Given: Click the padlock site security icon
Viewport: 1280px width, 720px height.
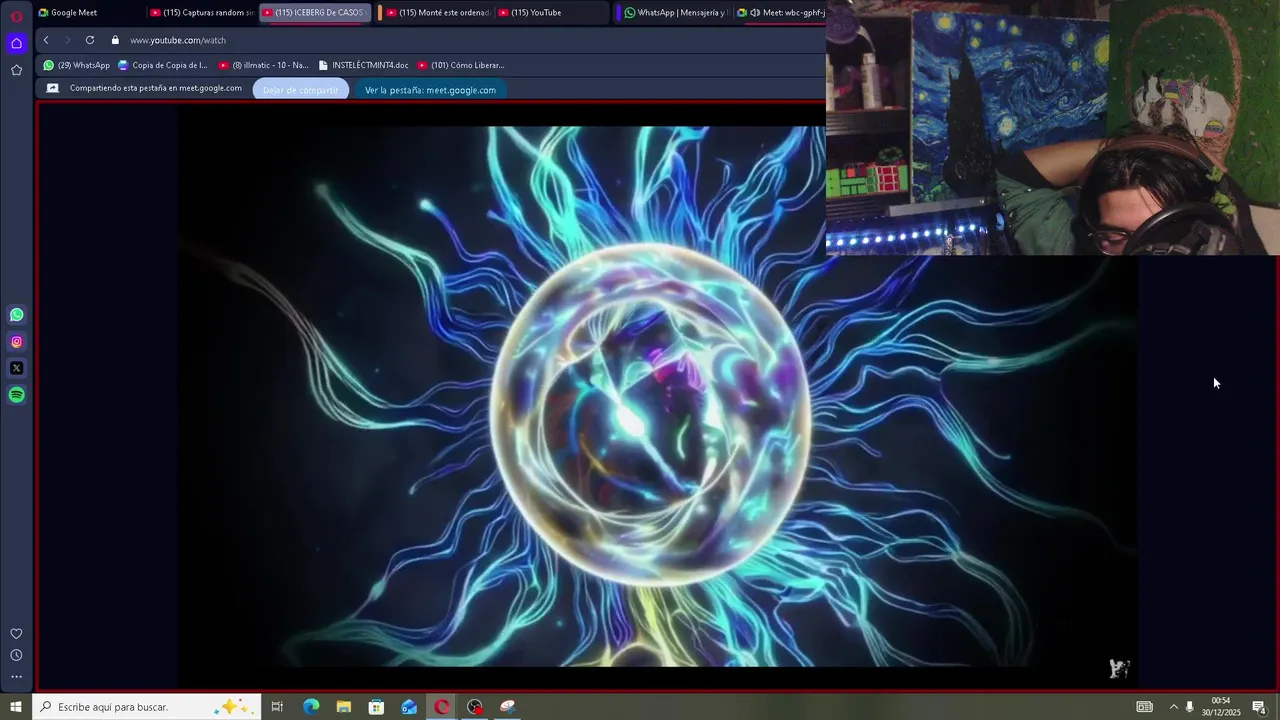Looking at the screenshot, I should (x=115, y=40).
